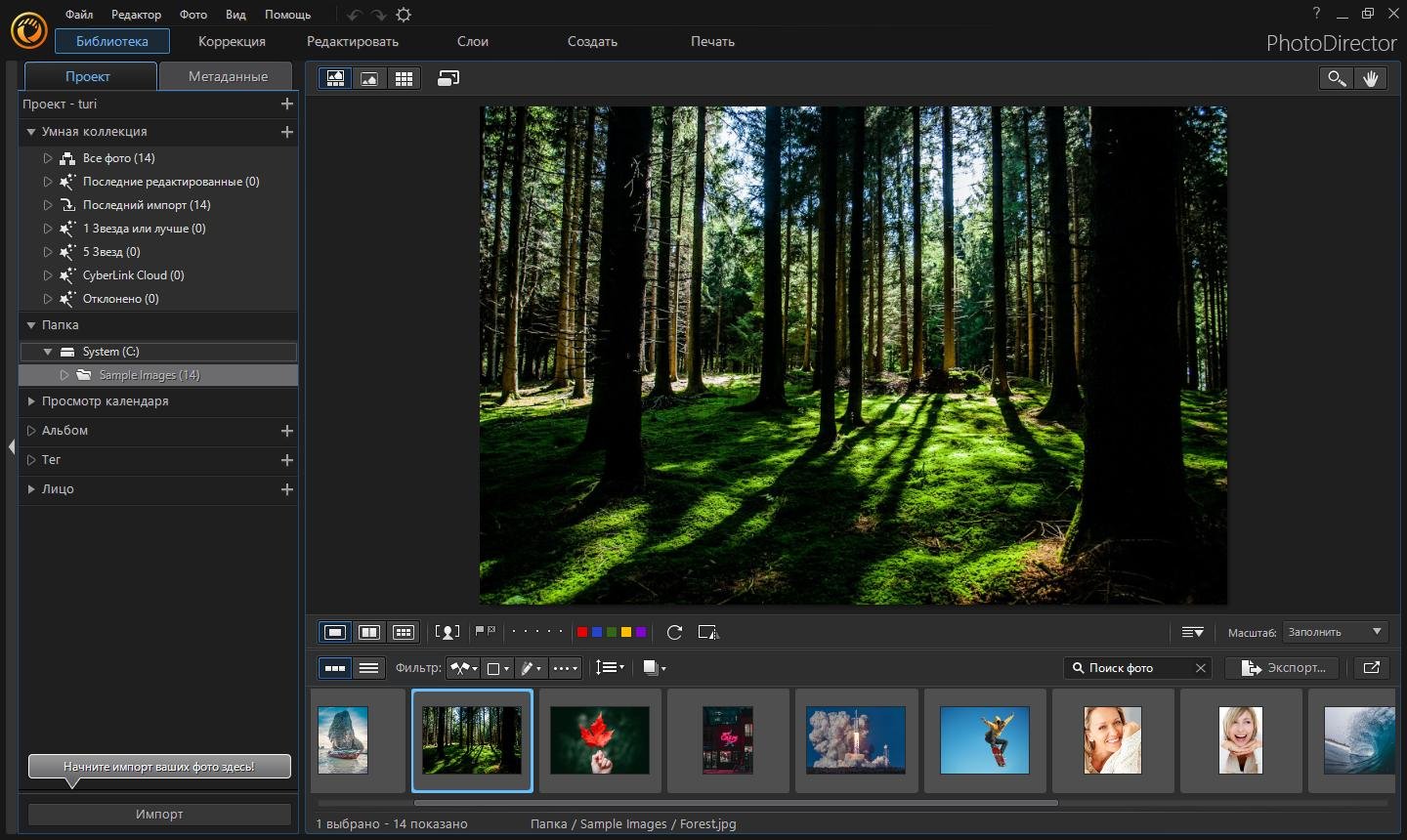Click the Импорт button
Image resolution: width=1407 pixels, height=840 pixels.
(159, 814)
